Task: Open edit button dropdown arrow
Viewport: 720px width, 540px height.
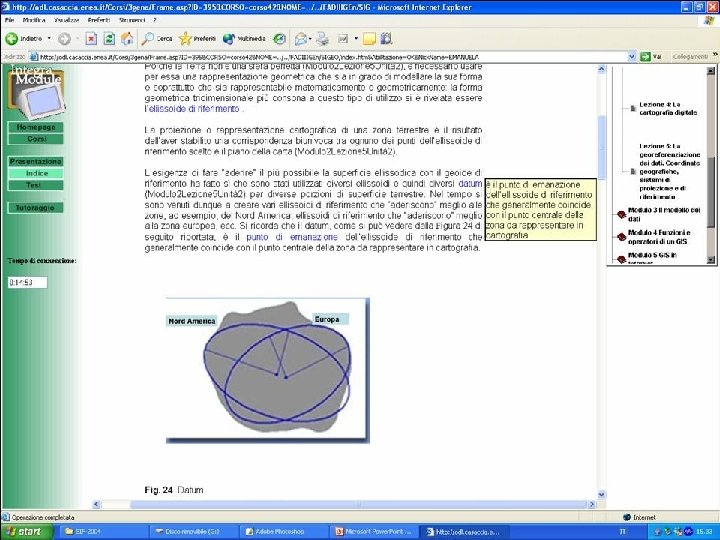Action: pyautogui.click(x=356, y=39)
